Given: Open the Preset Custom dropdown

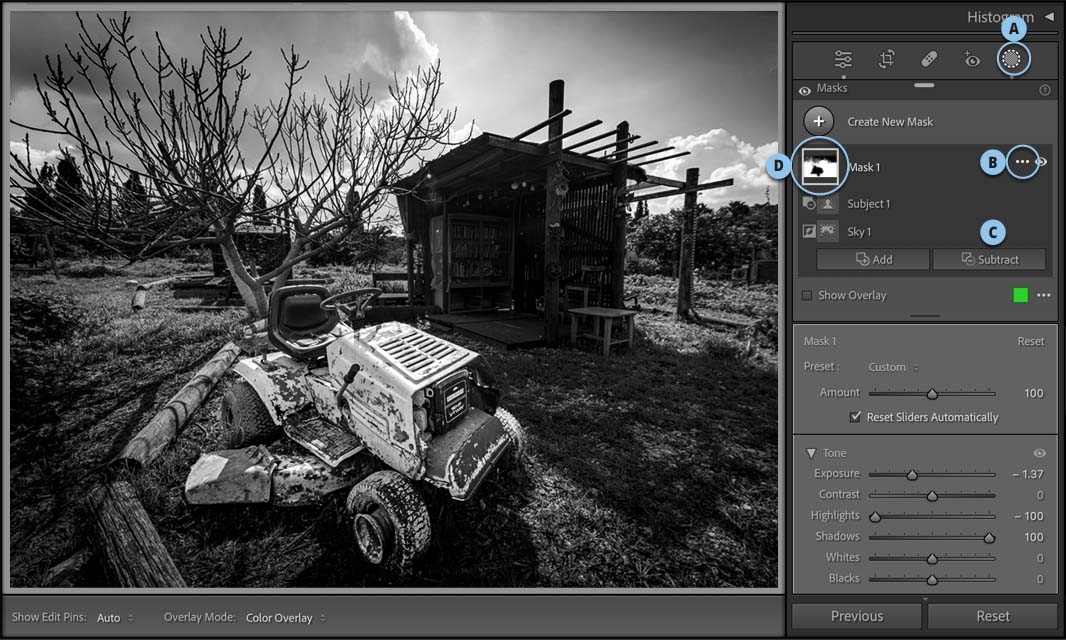Looking at the screenshot, I should 893,367.
